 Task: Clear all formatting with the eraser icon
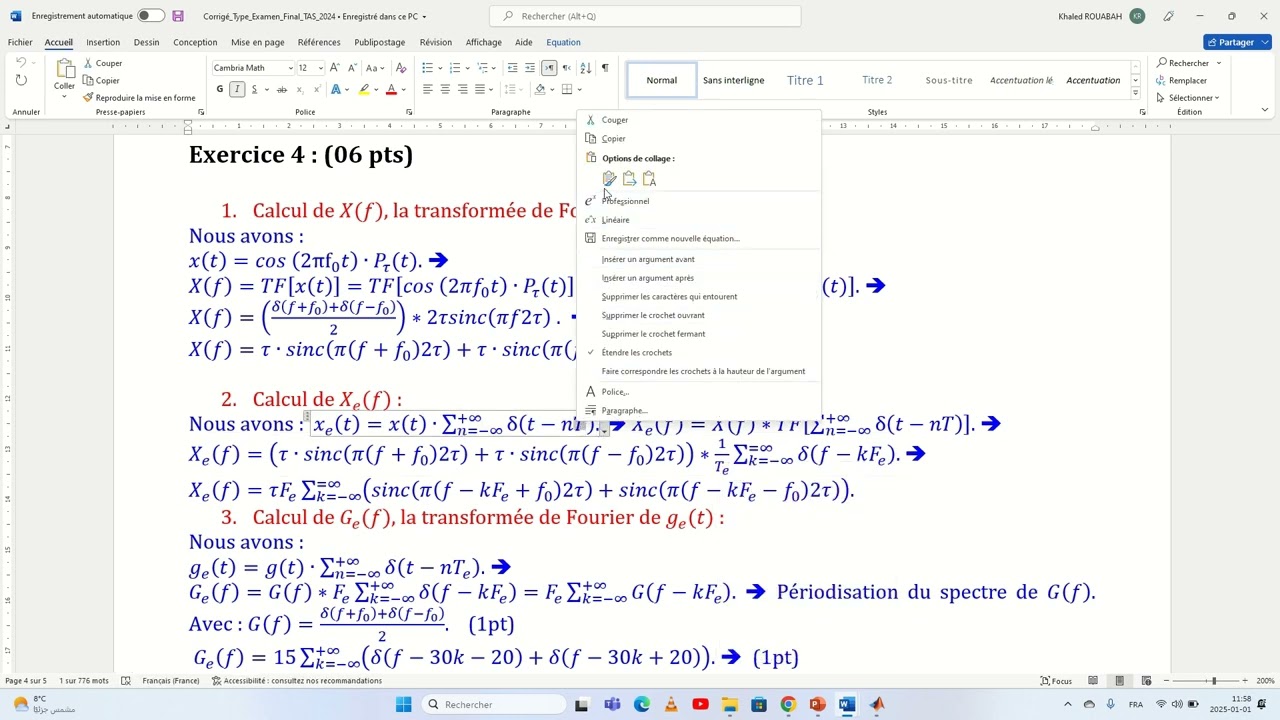click(401, 68)
